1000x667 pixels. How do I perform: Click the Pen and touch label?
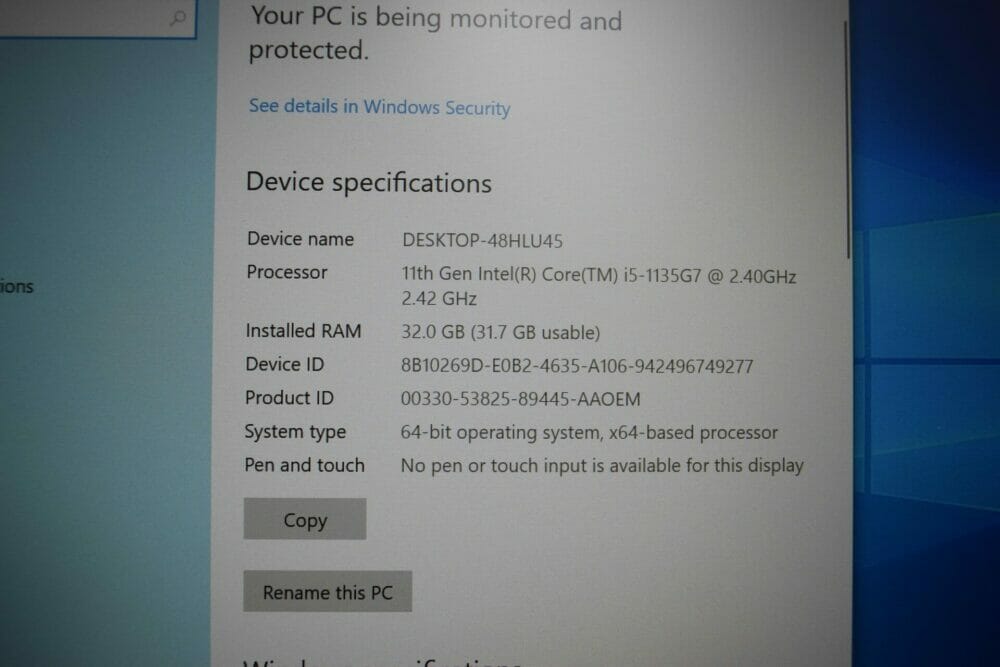(x=304, y=465)
